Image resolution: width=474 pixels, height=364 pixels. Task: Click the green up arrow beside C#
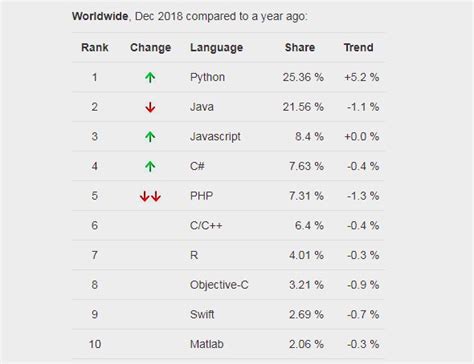coord(150,166)
